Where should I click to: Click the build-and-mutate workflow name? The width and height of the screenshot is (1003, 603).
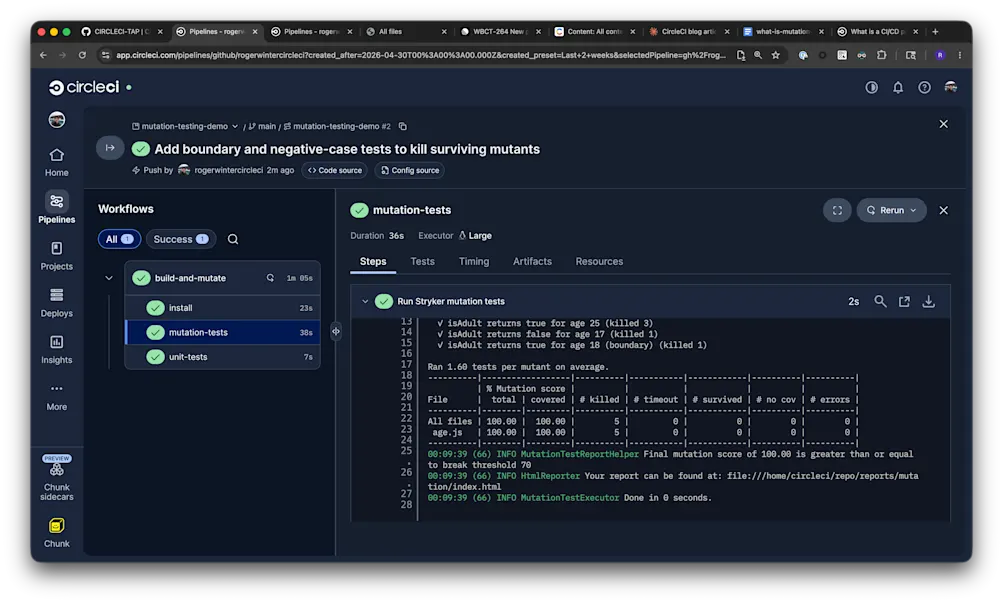(x=190, y=278)
